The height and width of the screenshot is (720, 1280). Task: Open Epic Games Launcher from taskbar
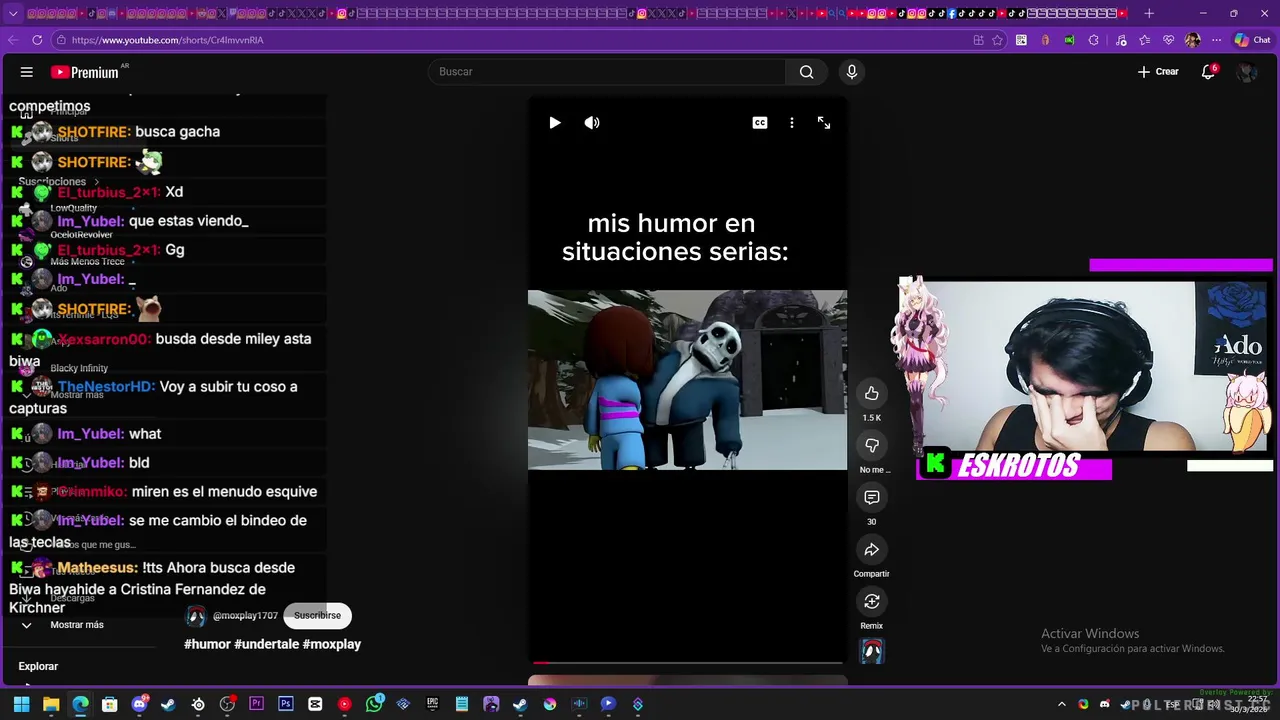432,704
